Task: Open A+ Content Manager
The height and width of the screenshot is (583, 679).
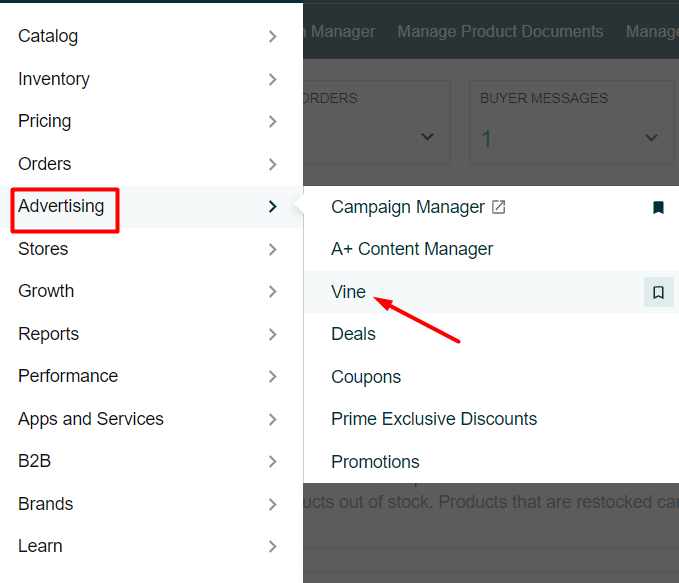Action: point(412,249)
